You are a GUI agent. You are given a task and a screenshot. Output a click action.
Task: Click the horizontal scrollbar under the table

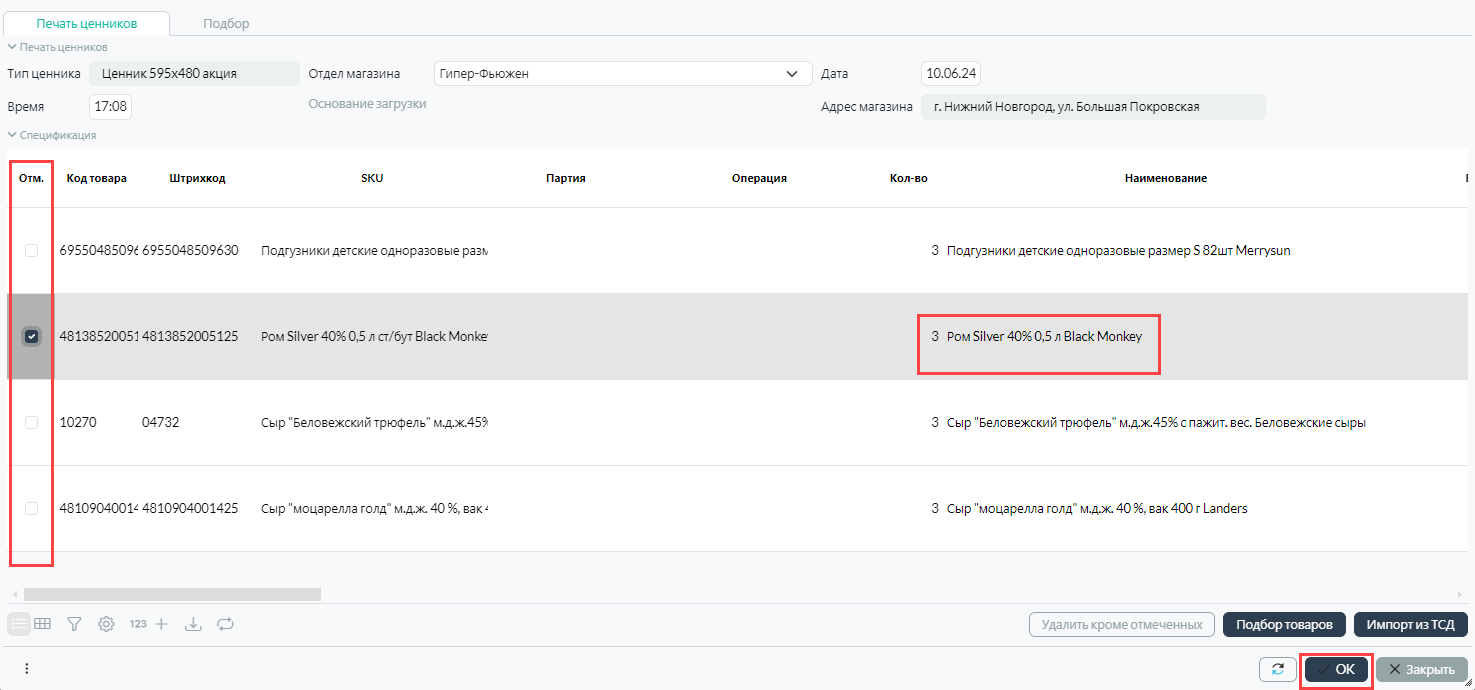(x=172, y=594)
